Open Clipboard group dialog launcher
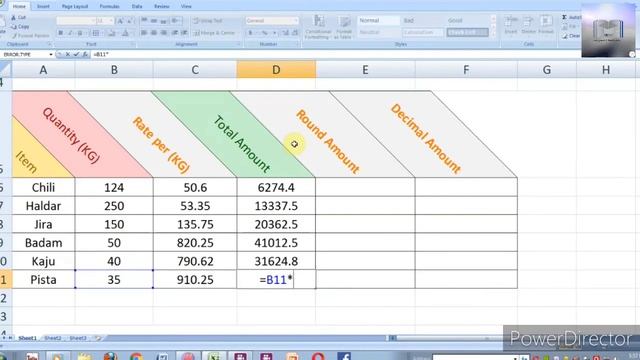 [x=49, y=44]
